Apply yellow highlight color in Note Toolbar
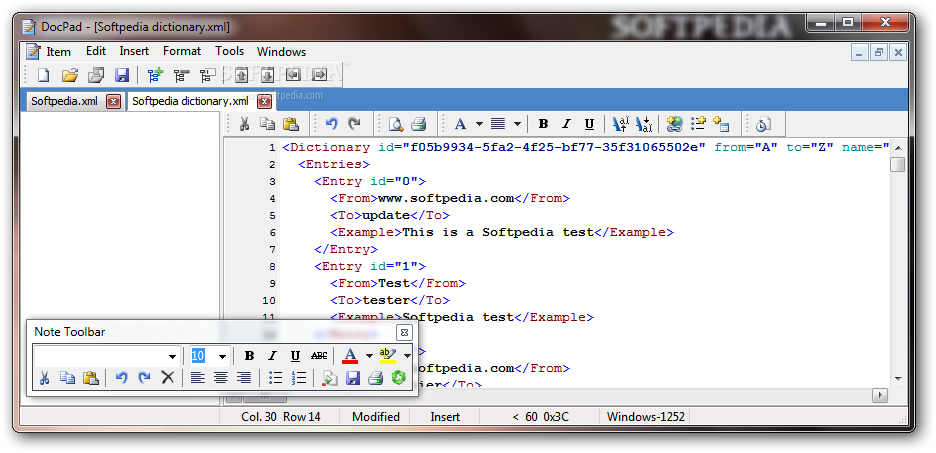The image size is (936, 453). click(x=388, y=356)
